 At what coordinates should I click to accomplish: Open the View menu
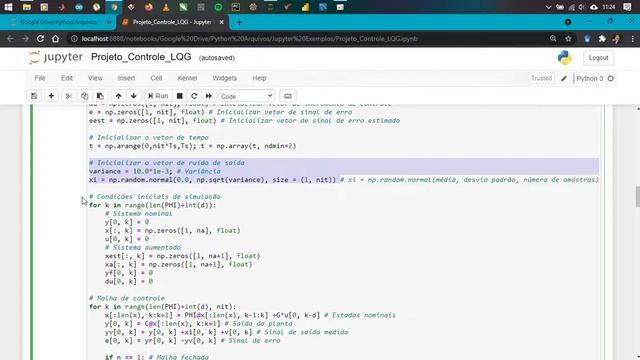tap(95, 78)
